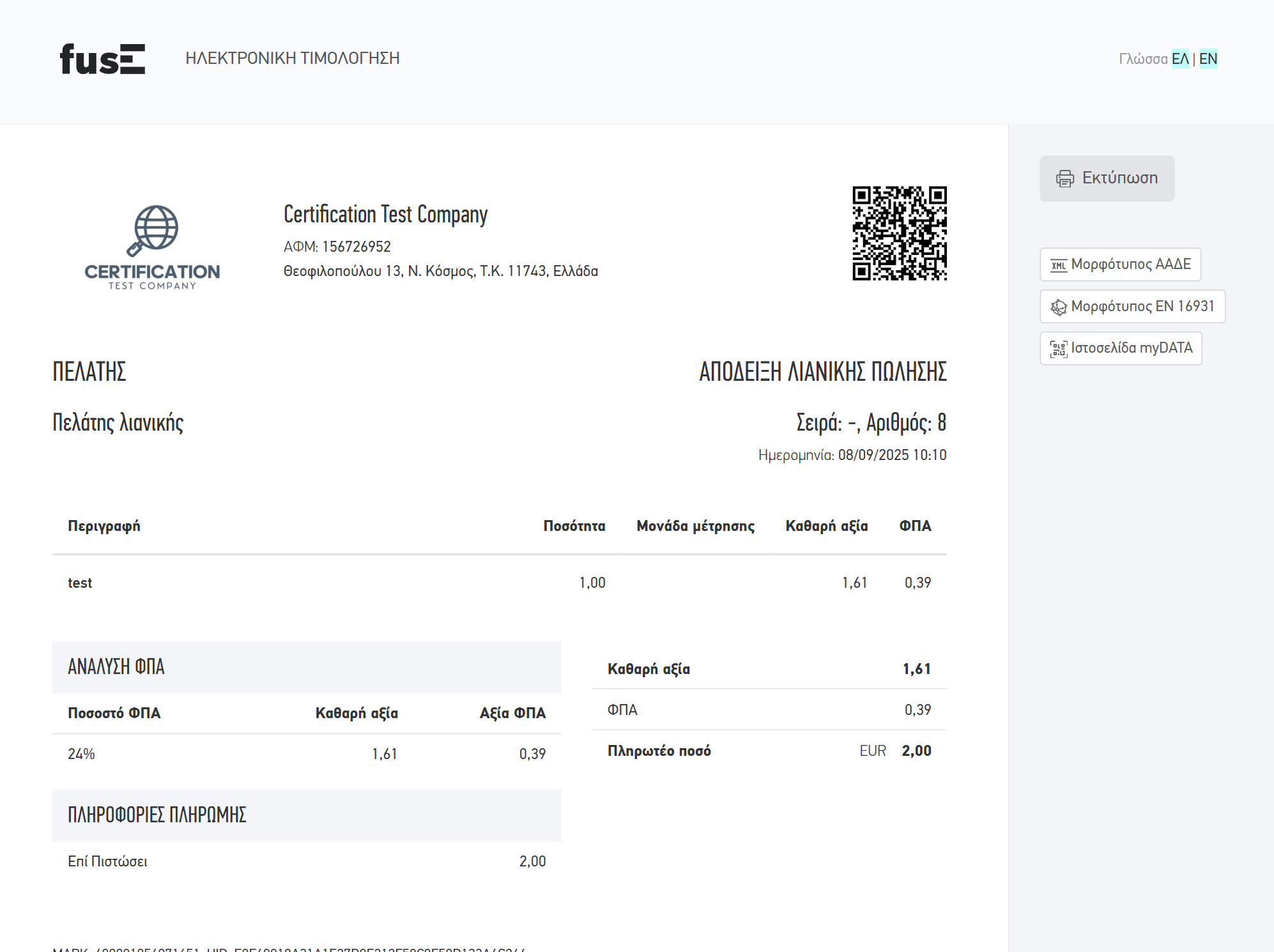
Task: Click the XML icon for ΑΑΔΕ format
Action: [x=1058, y=265]
